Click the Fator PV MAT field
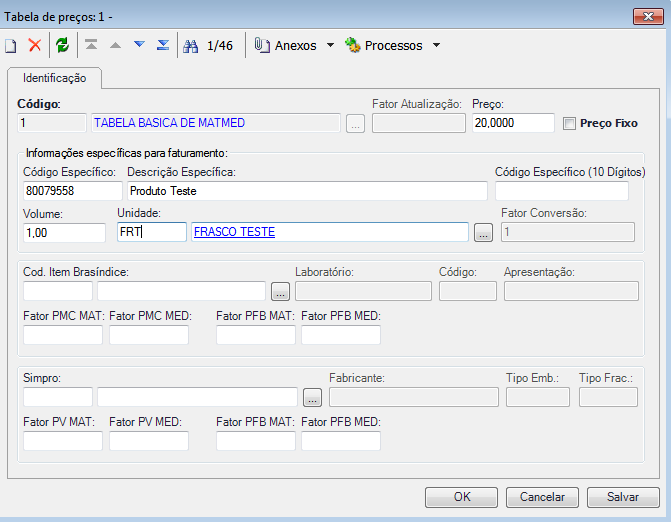 click(63, 441)
